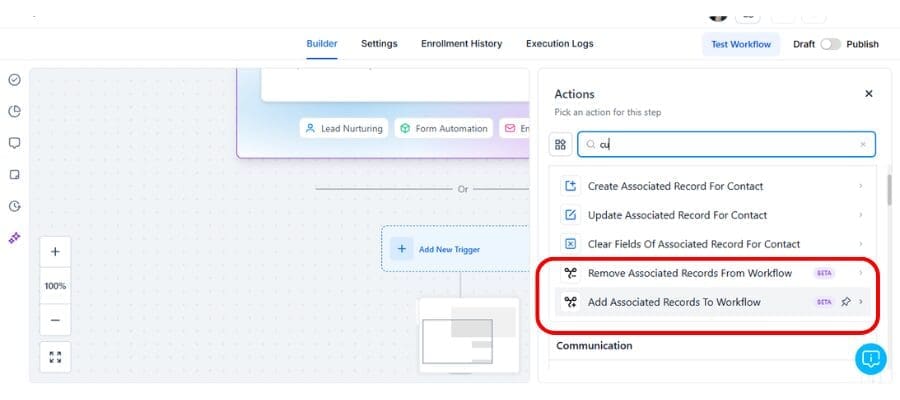900x400 pixels.
Task: Click the sparkle AI icon in sidebar
Action: point(14,238)
